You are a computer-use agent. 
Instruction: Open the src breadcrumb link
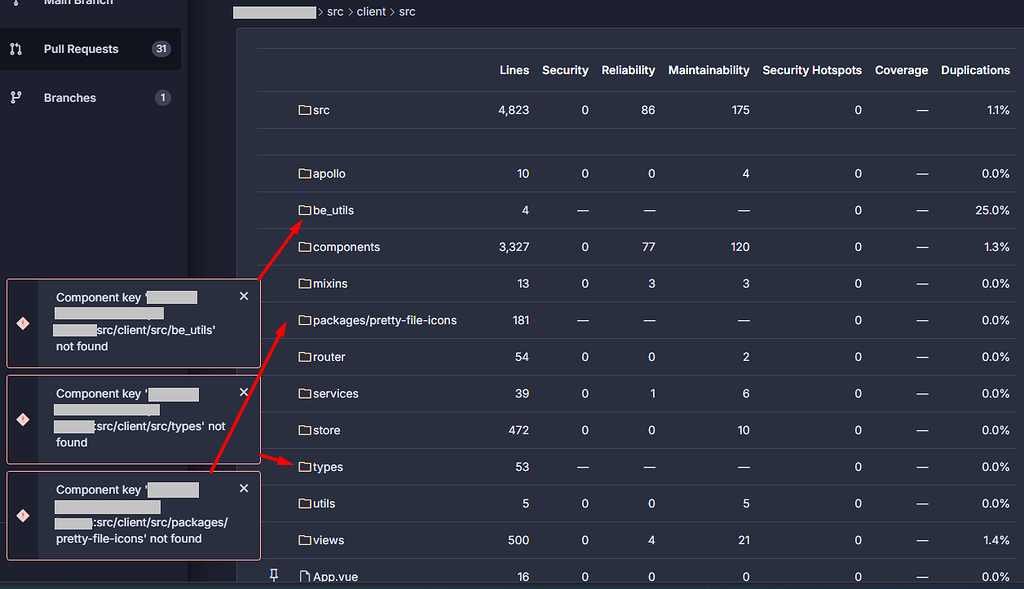pos(334,11)
